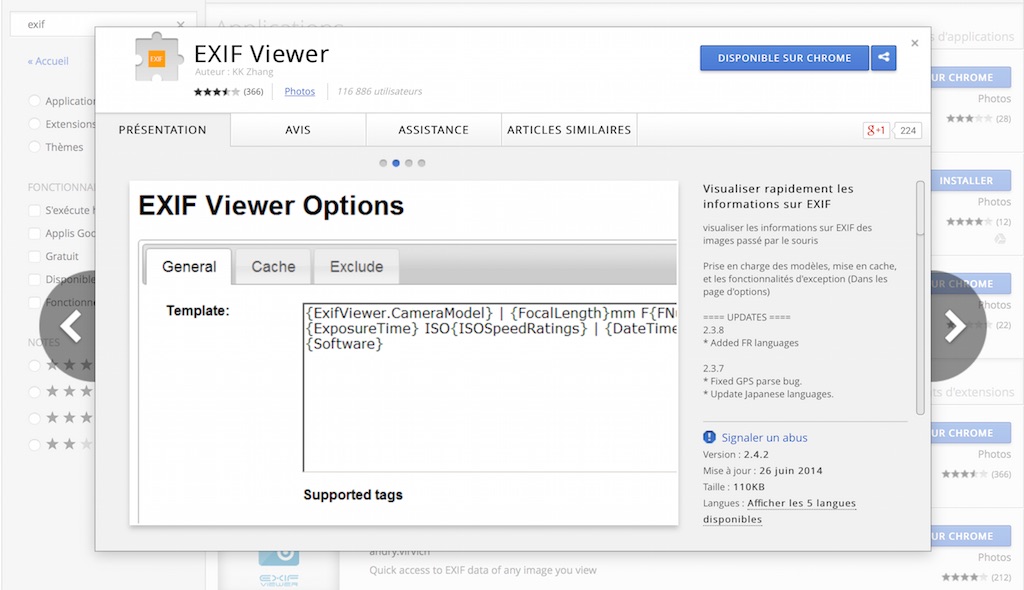
Task: Switch to the Assistance tab
Action: tap(434, 129)
